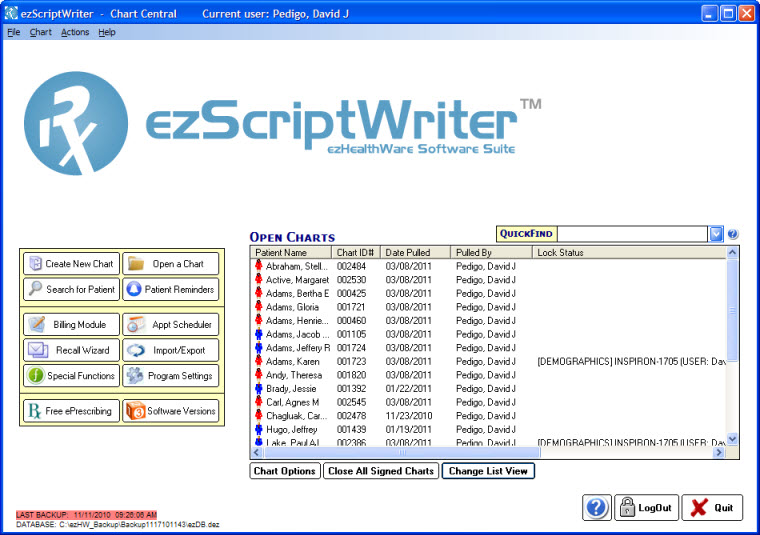Image resolution: width=760 pixels, height=535 pixels.
Task: Click date pulled 01/19/2011
Action: pos(409,429)
